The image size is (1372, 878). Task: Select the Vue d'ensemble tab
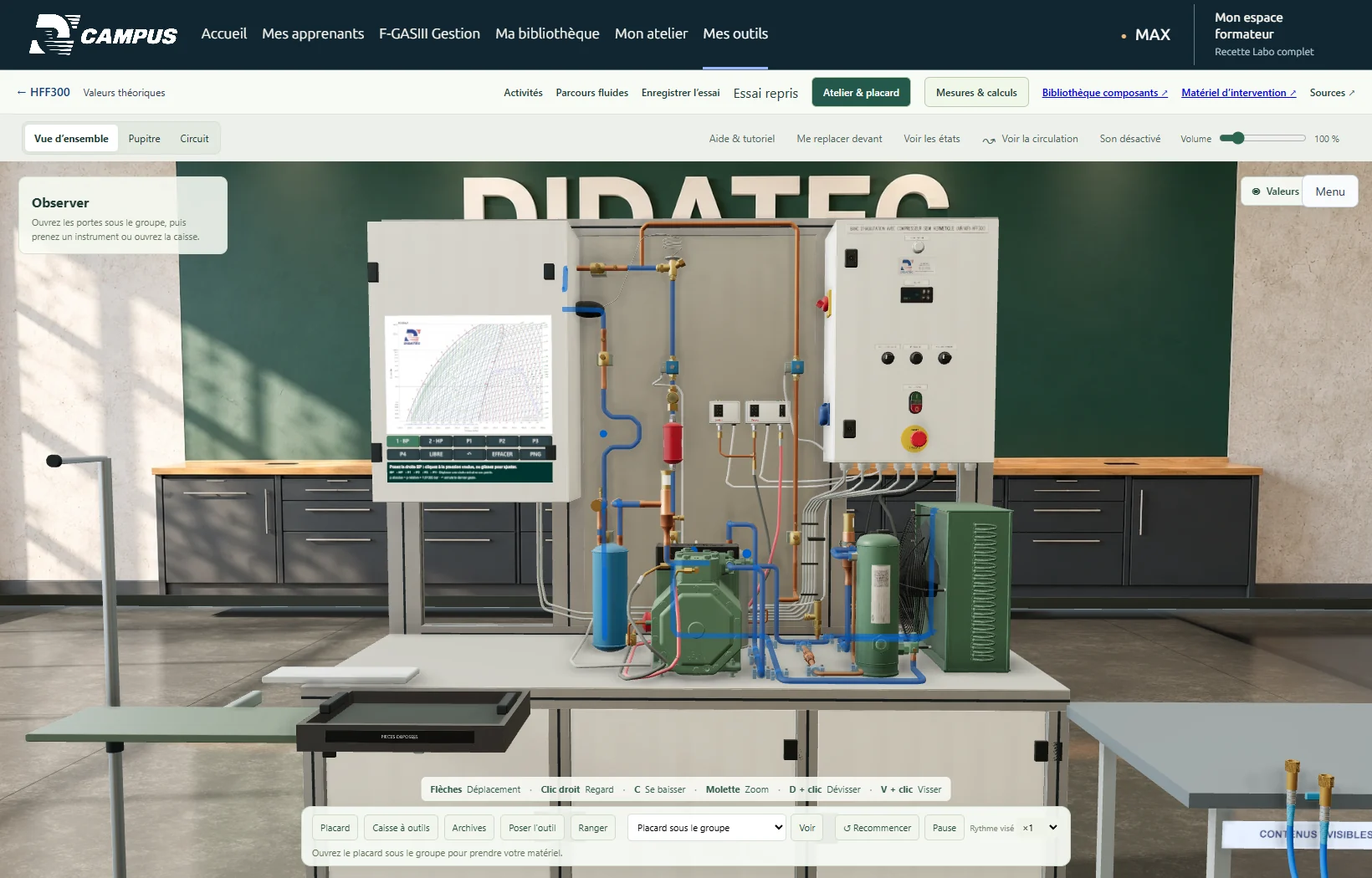(71, 139)
